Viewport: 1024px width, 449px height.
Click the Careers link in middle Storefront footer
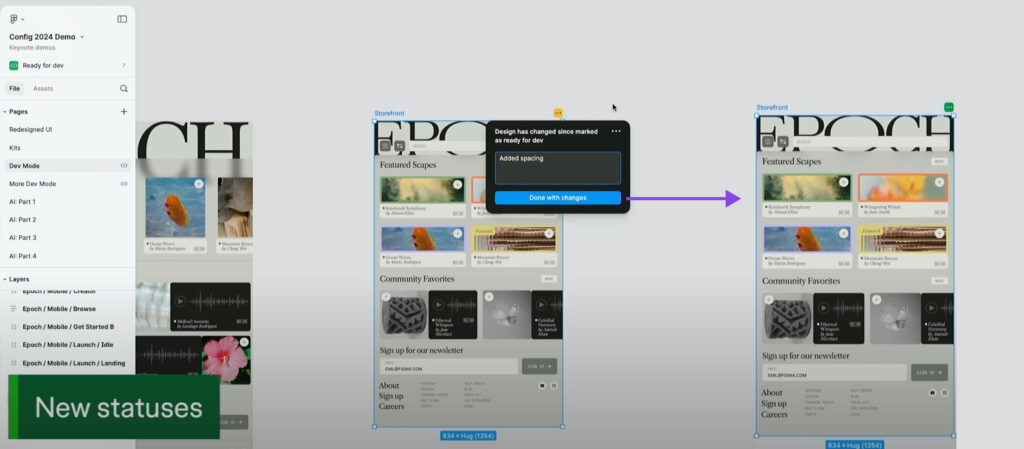(x=391, y=406)
